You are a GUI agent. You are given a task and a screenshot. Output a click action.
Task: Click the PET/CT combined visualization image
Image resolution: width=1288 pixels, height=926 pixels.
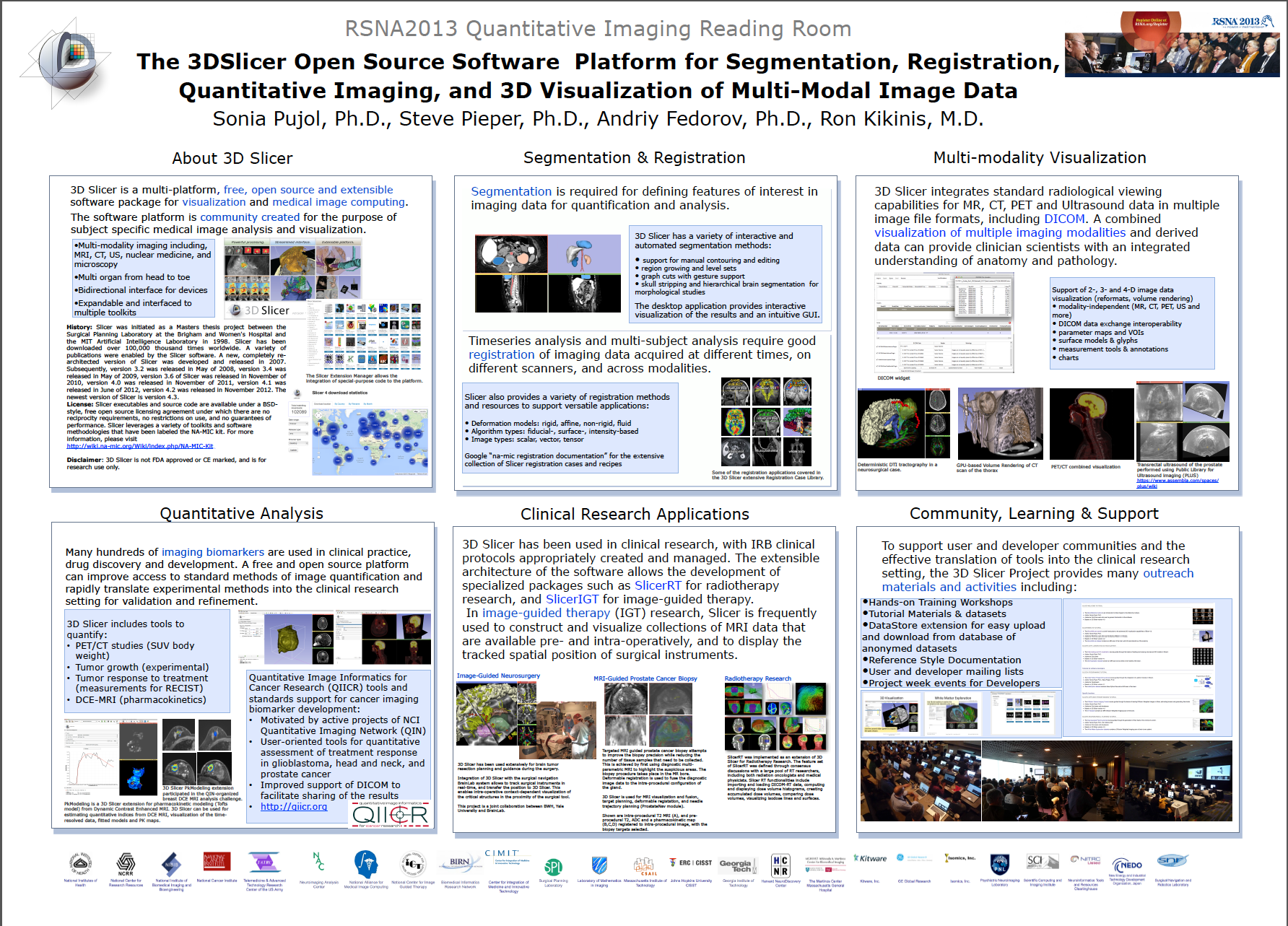1091,424
